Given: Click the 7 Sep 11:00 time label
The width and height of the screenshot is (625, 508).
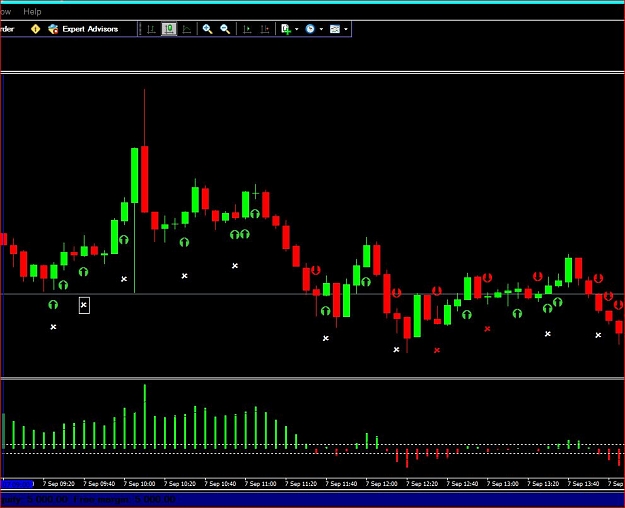Looking at the screenshot, I should [260, 484].
